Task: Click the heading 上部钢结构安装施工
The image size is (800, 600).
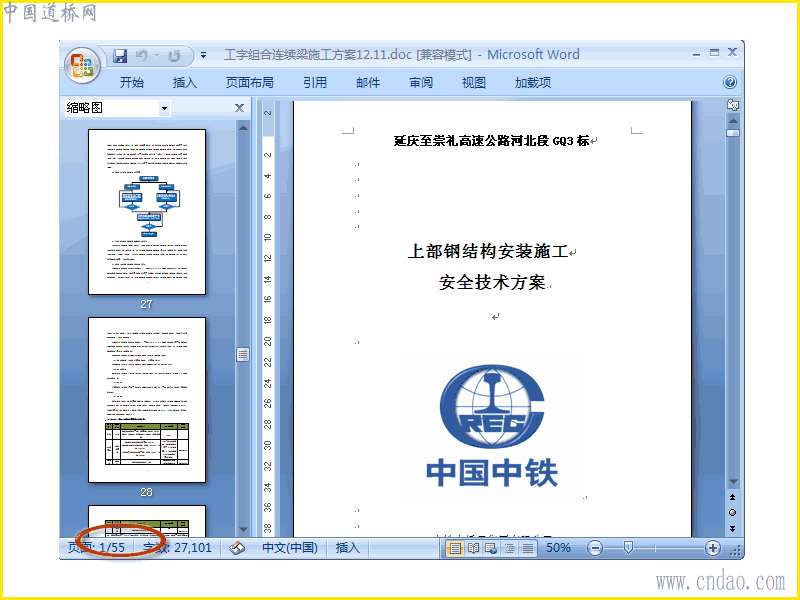Action: [488, 252]
